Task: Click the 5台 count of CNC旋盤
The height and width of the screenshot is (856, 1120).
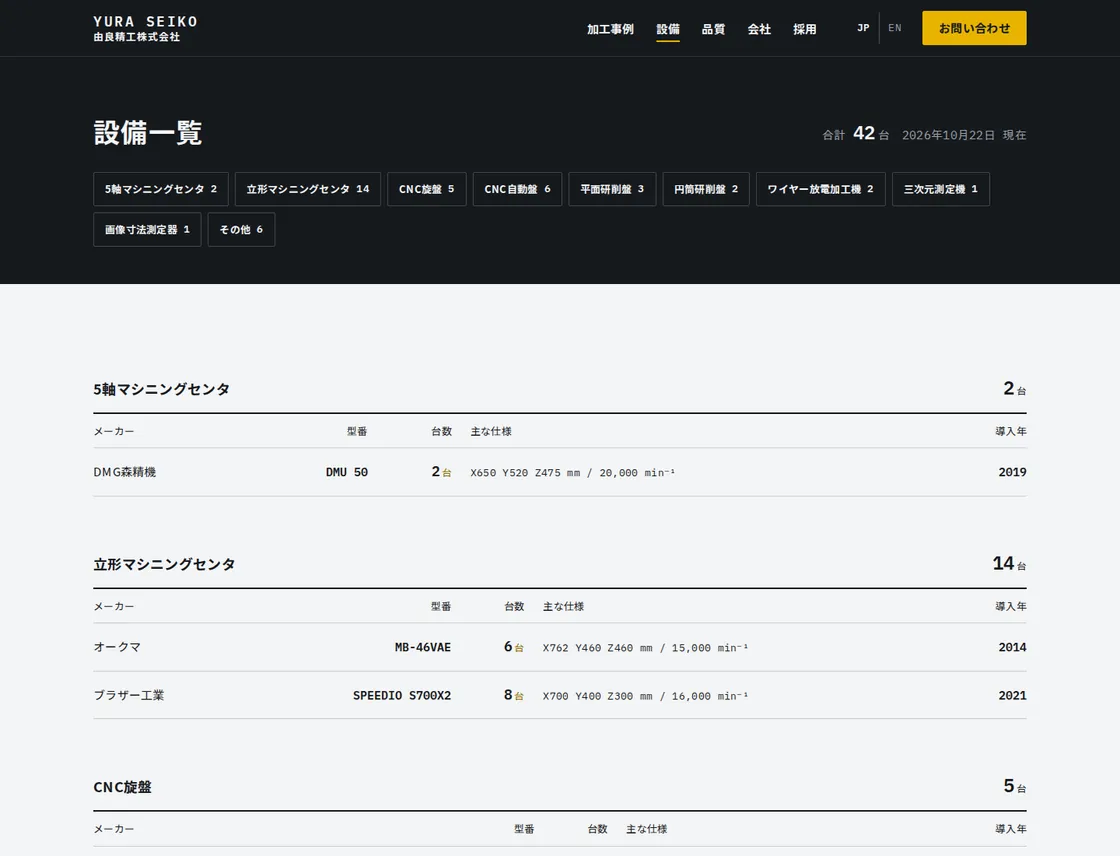Action: [1015, 786]
